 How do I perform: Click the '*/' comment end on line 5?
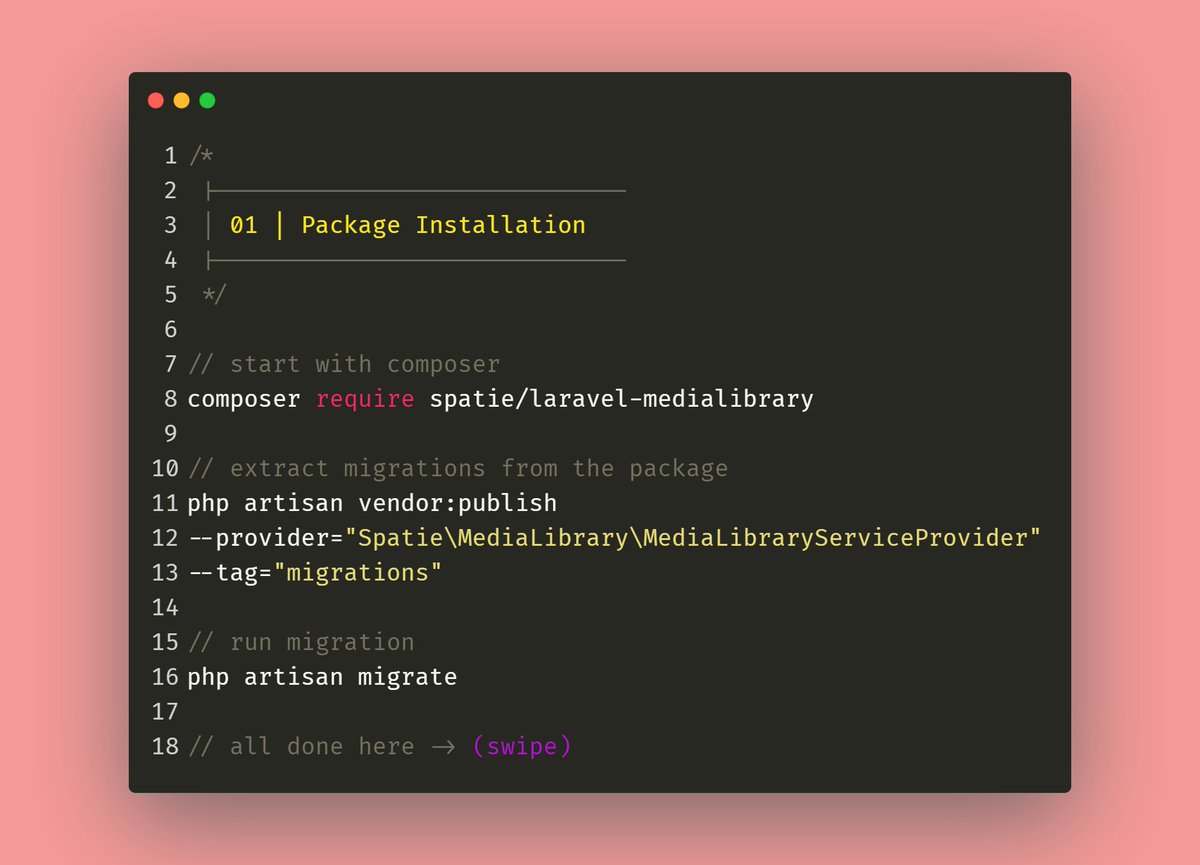(214, 295)
